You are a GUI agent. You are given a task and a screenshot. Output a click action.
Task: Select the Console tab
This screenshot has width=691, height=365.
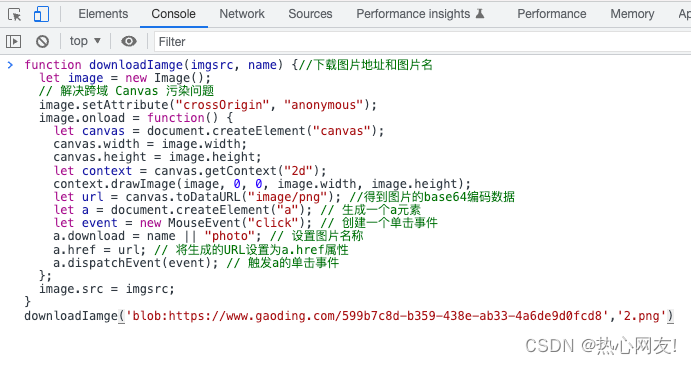tap(174, 14)
